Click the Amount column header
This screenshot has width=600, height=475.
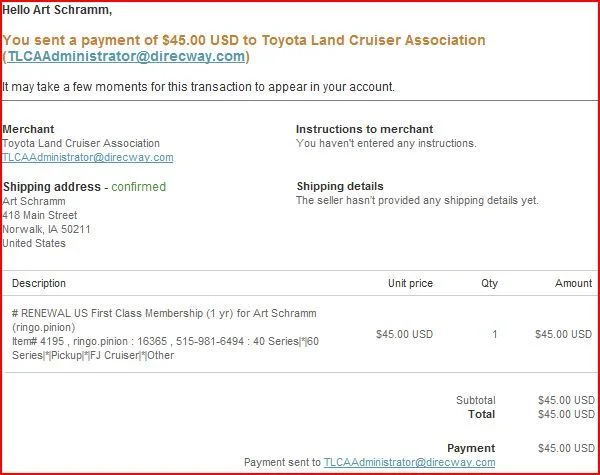pyautogui.click(x=573, y=283)
